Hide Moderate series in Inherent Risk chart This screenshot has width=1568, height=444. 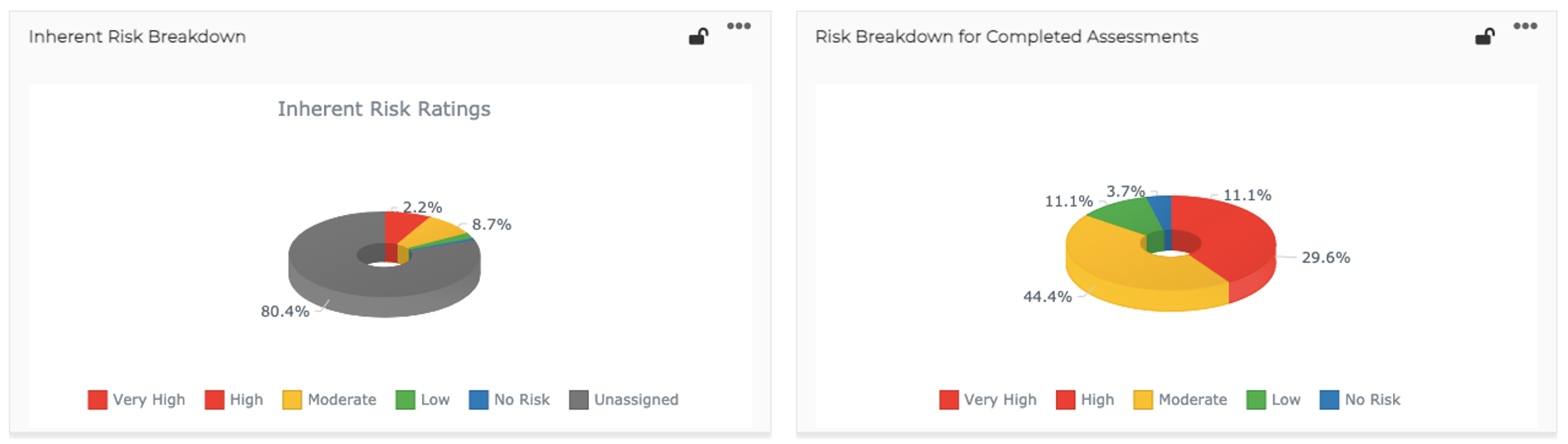(329, 399)
